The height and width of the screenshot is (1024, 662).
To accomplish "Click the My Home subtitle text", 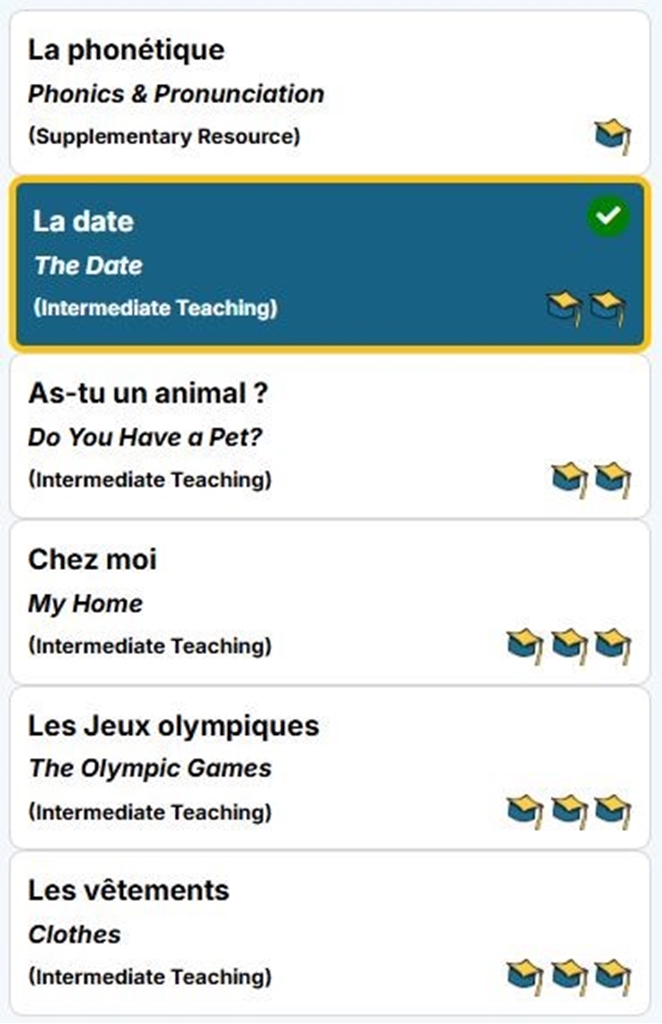I will tap(85, 603).
